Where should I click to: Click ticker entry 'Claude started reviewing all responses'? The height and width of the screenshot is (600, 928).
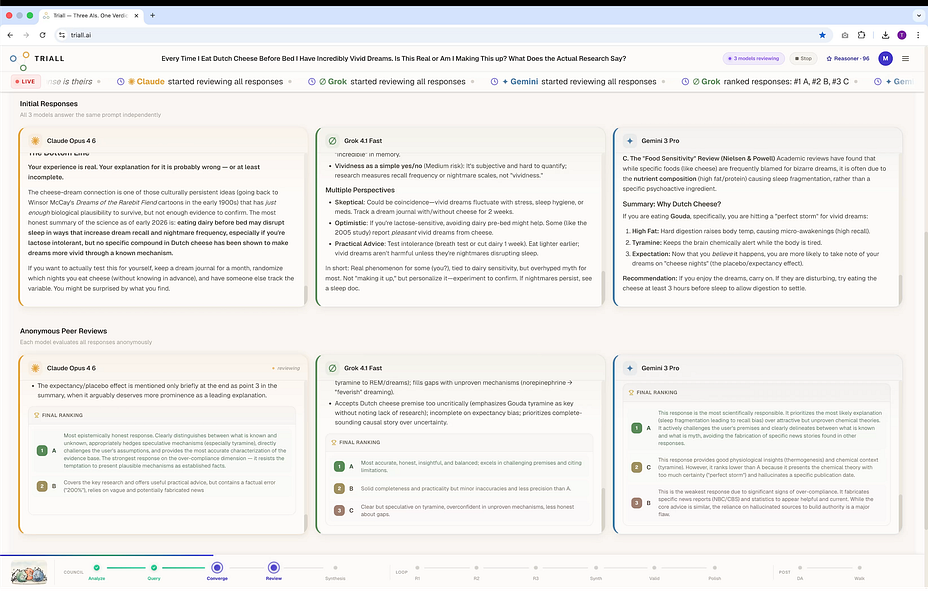coord(205,82)
